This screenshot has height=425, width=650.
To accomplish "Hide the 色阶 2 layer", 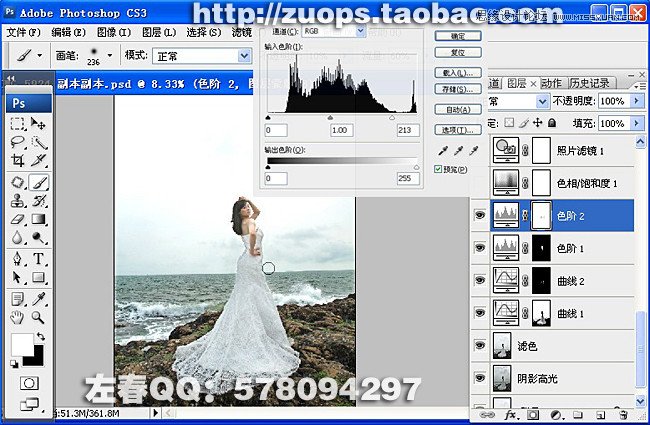I will 480,215.
